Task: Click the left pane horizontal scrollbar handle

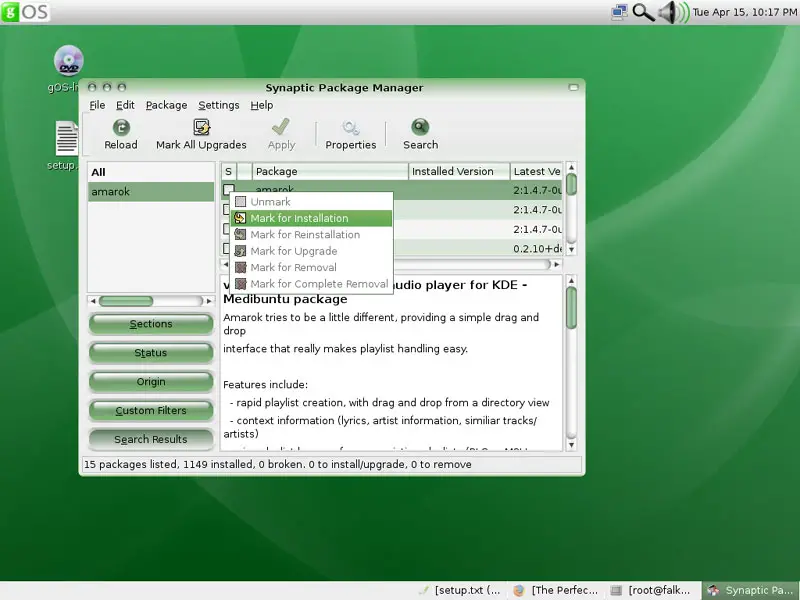Action: tap(126, 301)
